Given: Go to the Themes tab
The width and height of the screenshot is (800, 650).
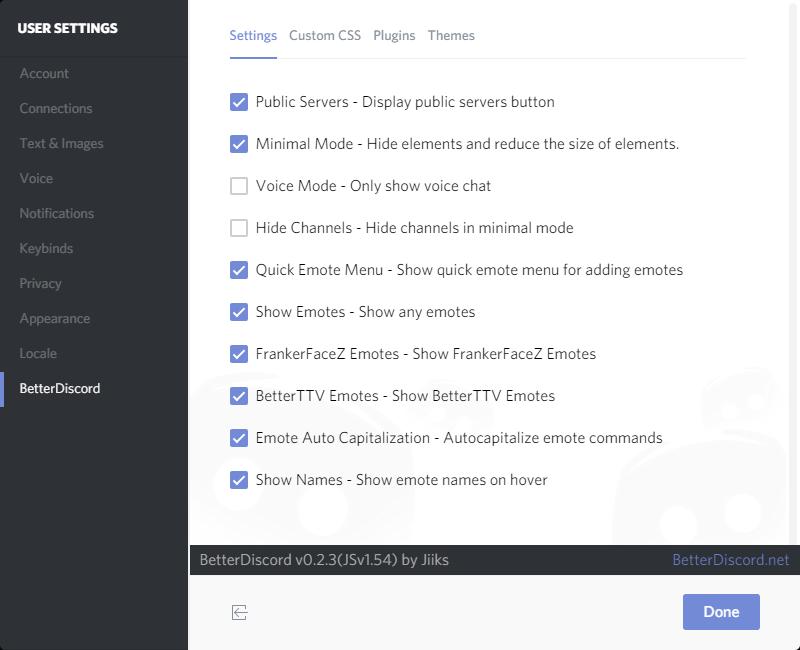Looking at the screenshot, I should pos(451,35).
